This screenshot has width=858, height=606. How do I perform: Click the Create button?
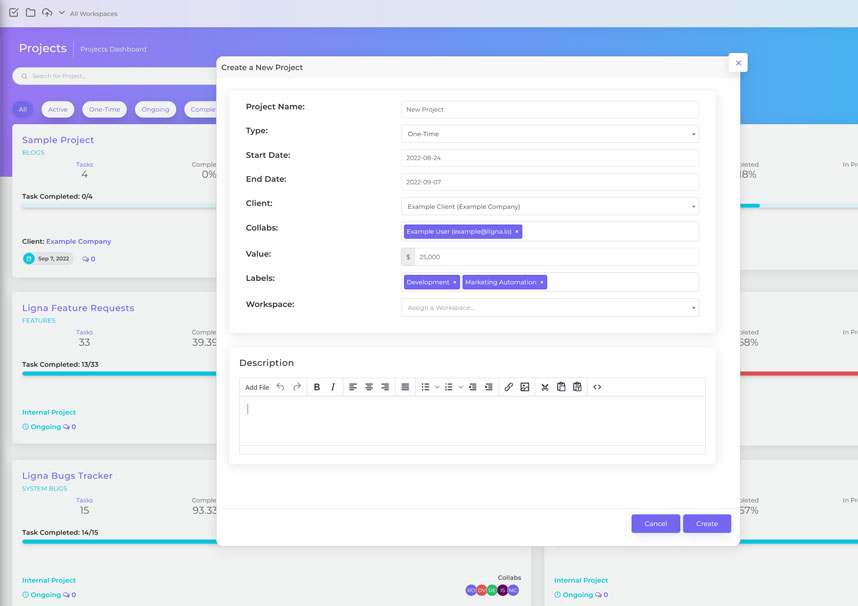[707, 523]
